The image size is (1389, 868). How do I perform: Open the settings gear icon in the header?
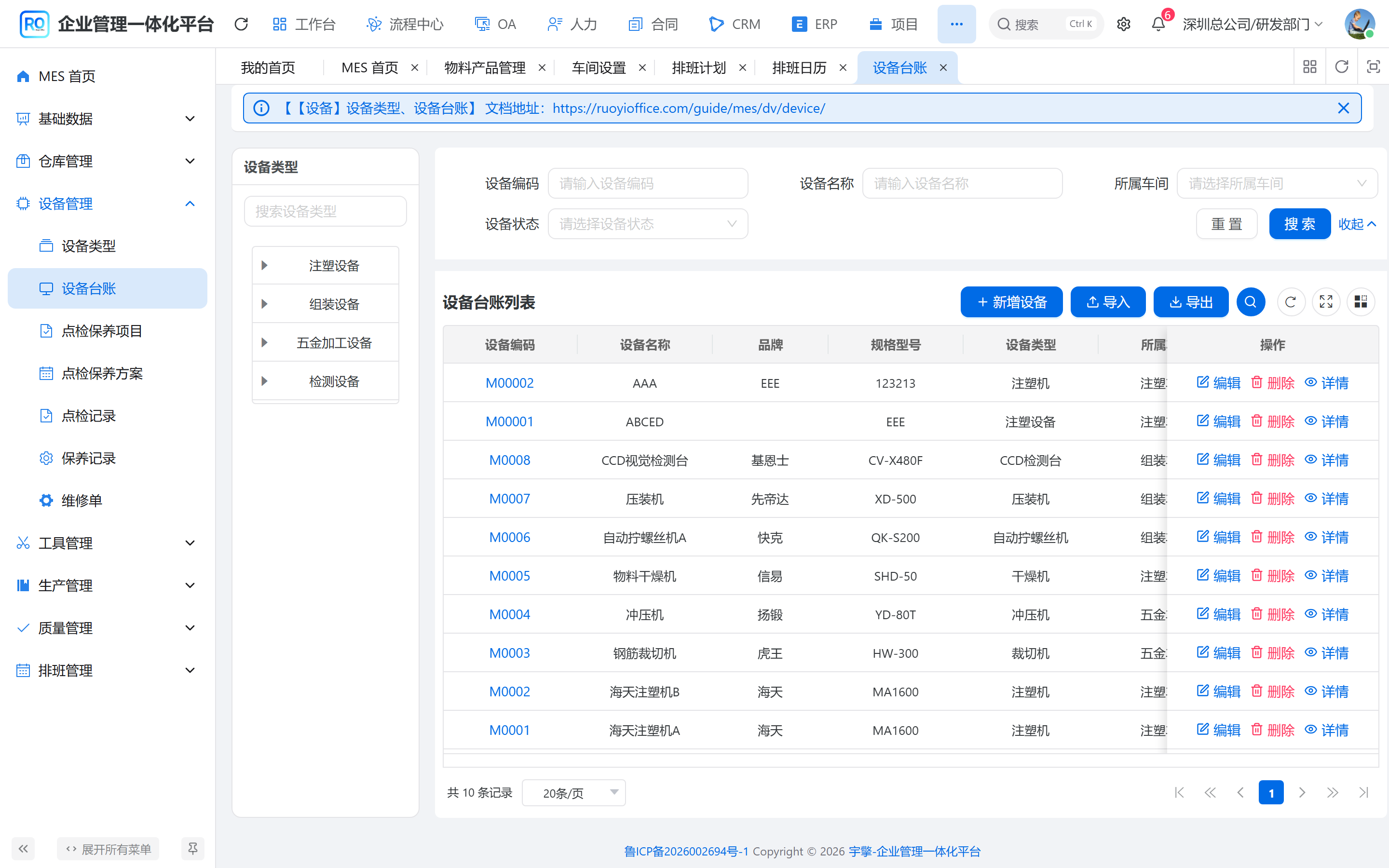pos(1123,24)
